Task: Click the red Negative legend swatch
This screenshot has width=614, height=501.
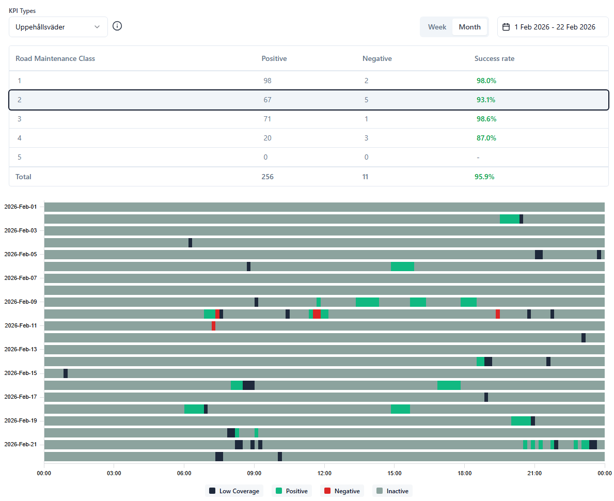Action: coord(327,491)
